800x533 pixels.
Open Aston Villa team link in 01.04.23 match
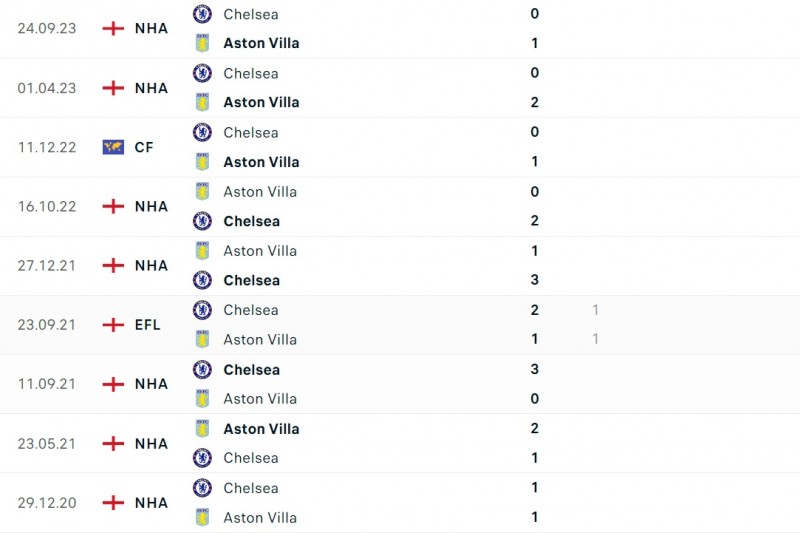[x=261, y=102]
